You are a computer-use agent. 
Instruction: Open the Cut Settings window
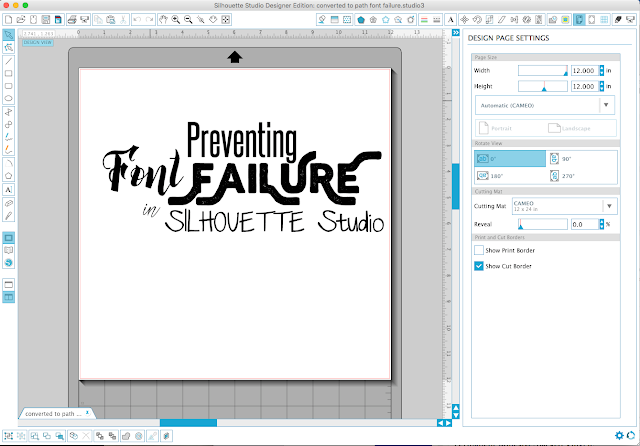618,20
